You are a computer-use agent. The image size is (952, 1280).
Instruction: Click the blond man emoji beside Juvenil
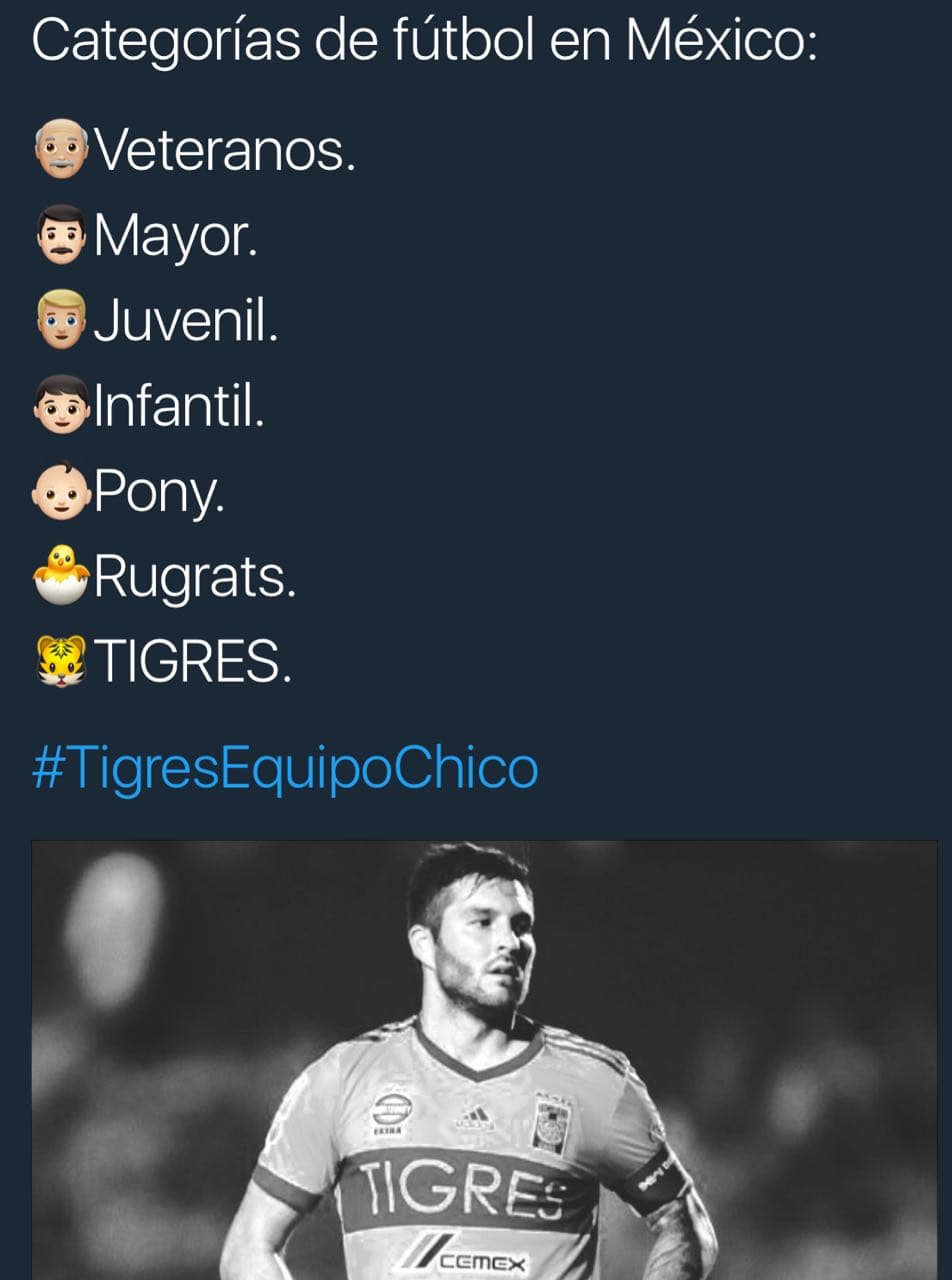[62, 321]
